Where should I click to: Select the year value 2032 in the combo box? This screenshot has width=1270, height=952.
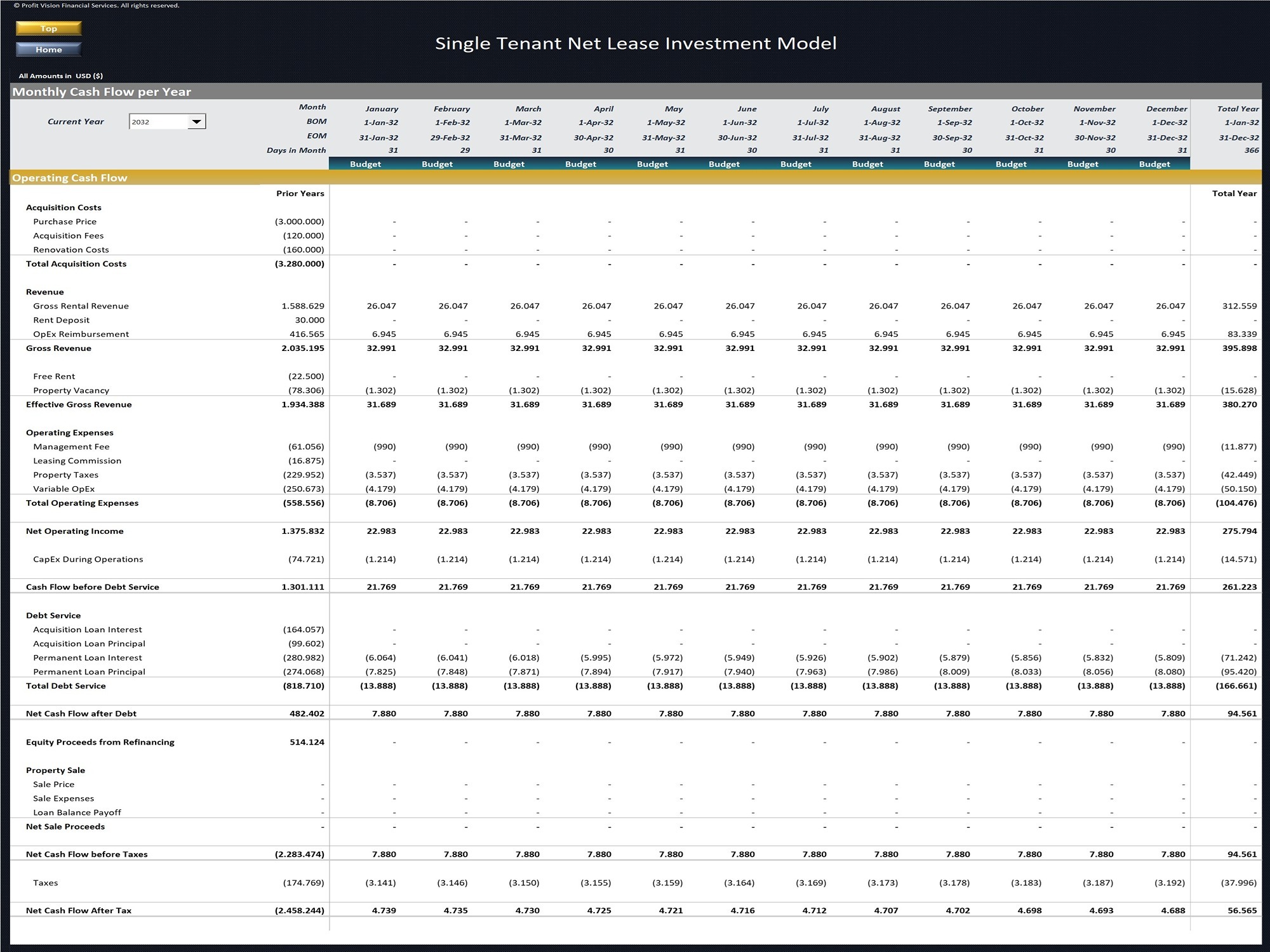point(143,121)
